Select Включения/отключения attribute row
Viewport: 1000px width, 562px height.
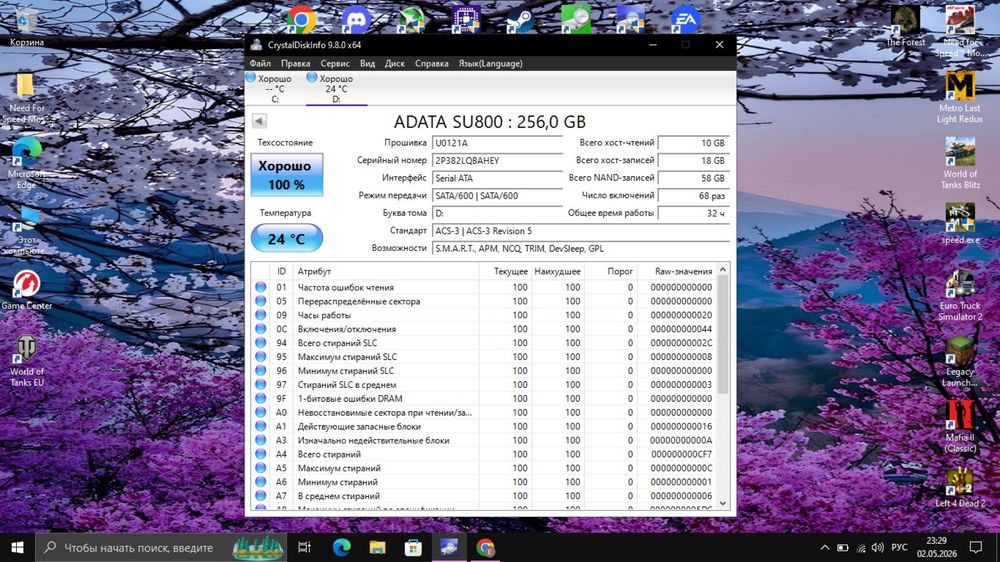[484, 329]
